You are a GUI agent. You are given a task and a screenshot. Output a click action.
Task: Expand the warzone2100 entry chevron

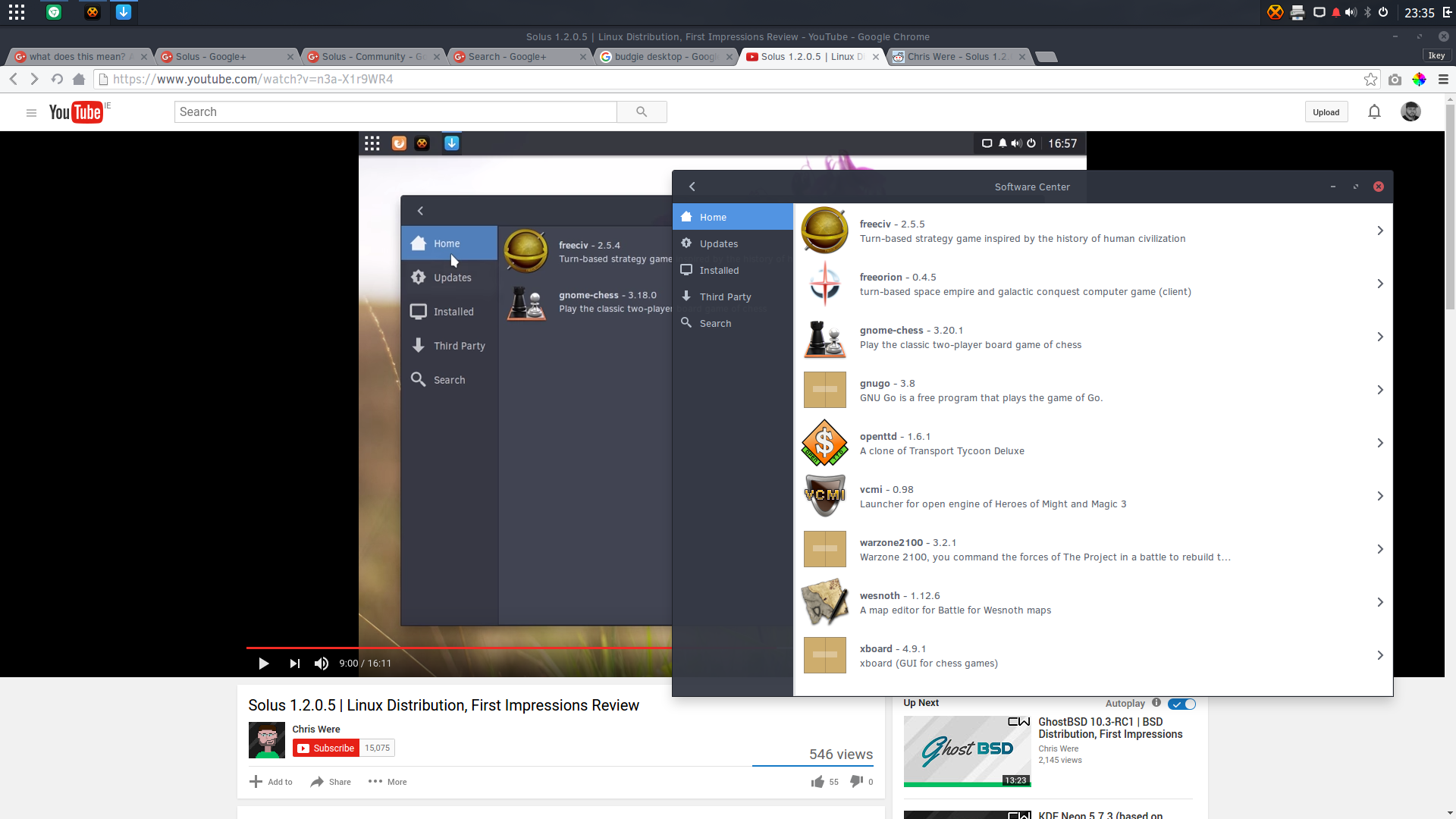pyautogui.click(x=1380, y=549)
